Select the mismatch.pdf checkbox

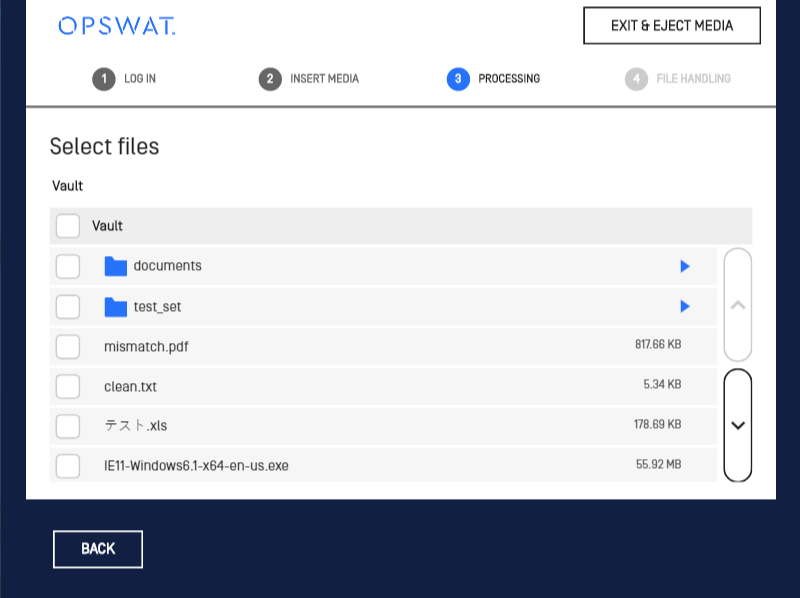point(68,347)
